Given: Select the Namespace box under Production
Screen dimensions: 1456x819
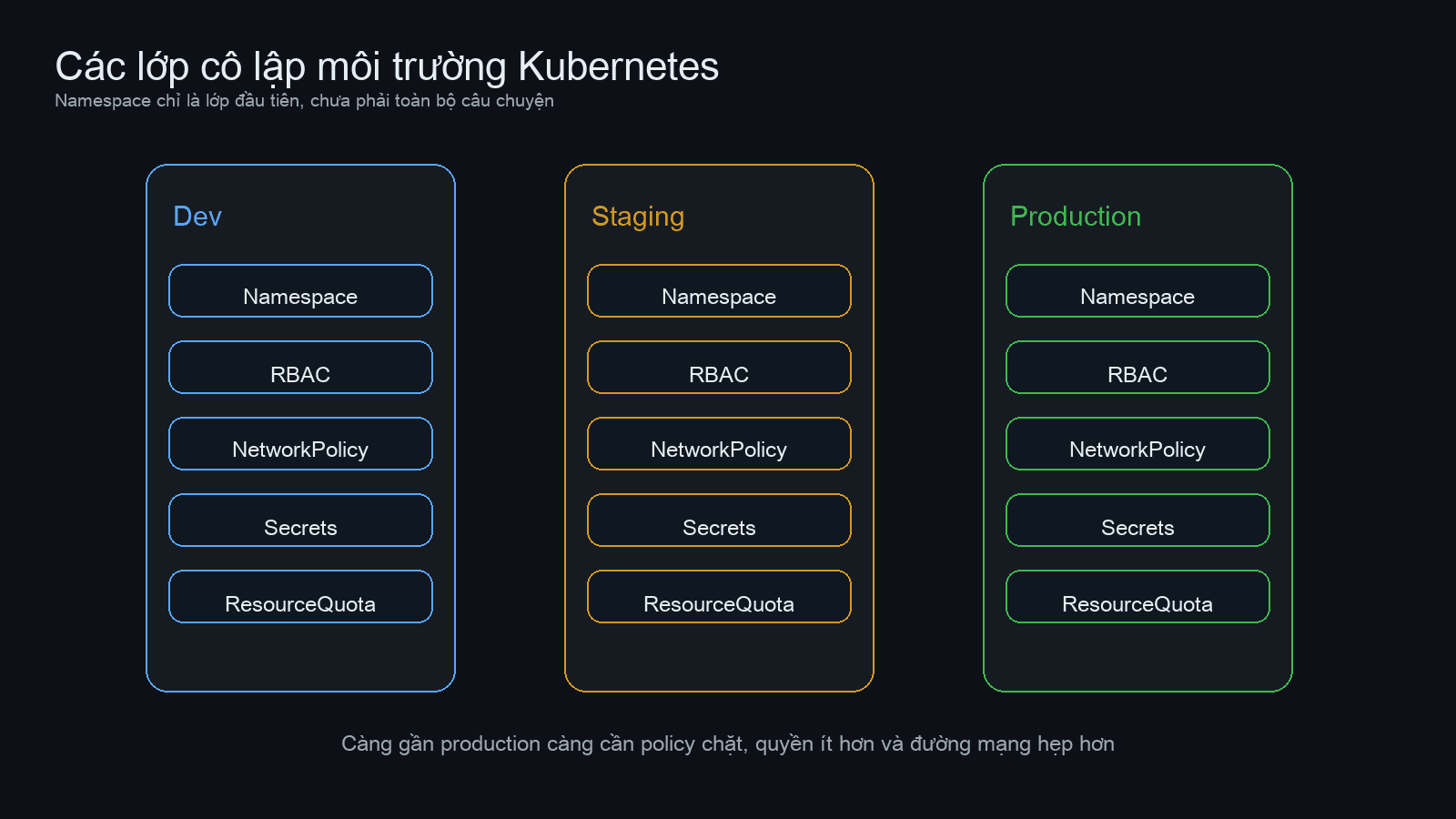Looking at the screenshot, I should coord(1137,291).
